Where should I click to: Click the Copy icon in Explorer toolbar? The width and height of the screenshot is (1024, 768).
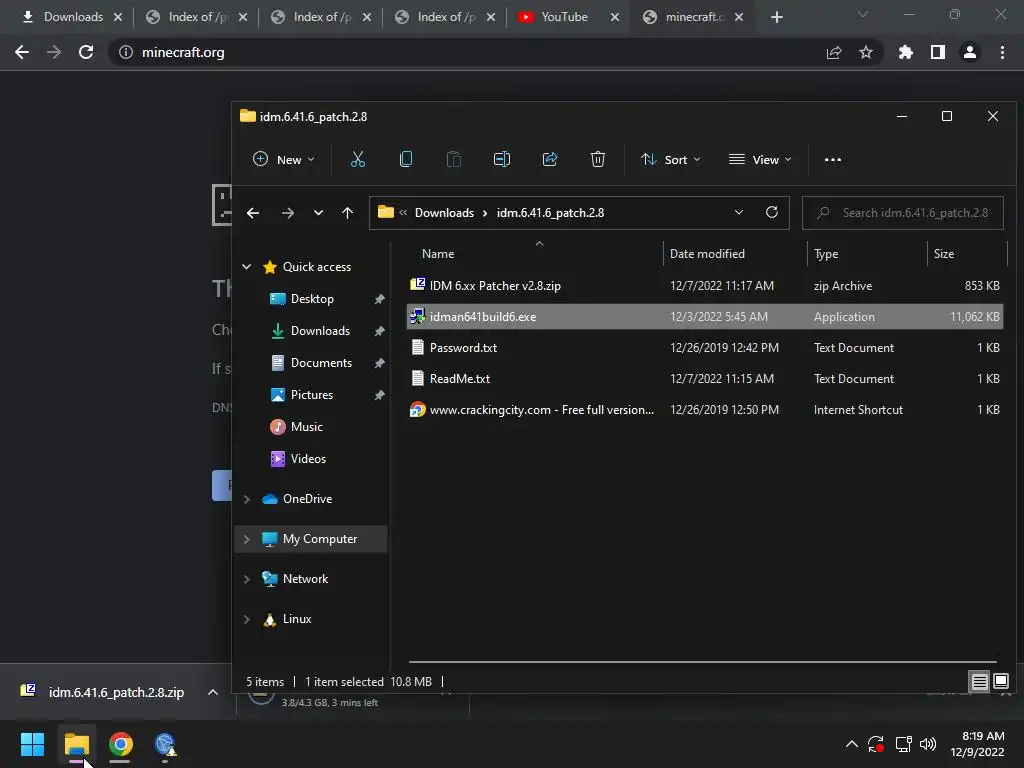pos(406,159)
